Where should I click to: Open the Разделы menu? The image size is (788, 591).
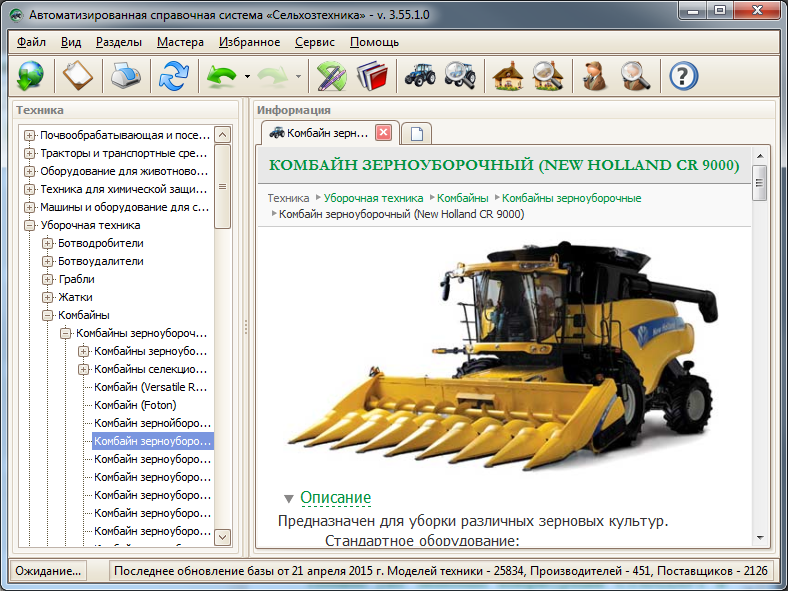[x=119, y=42]
